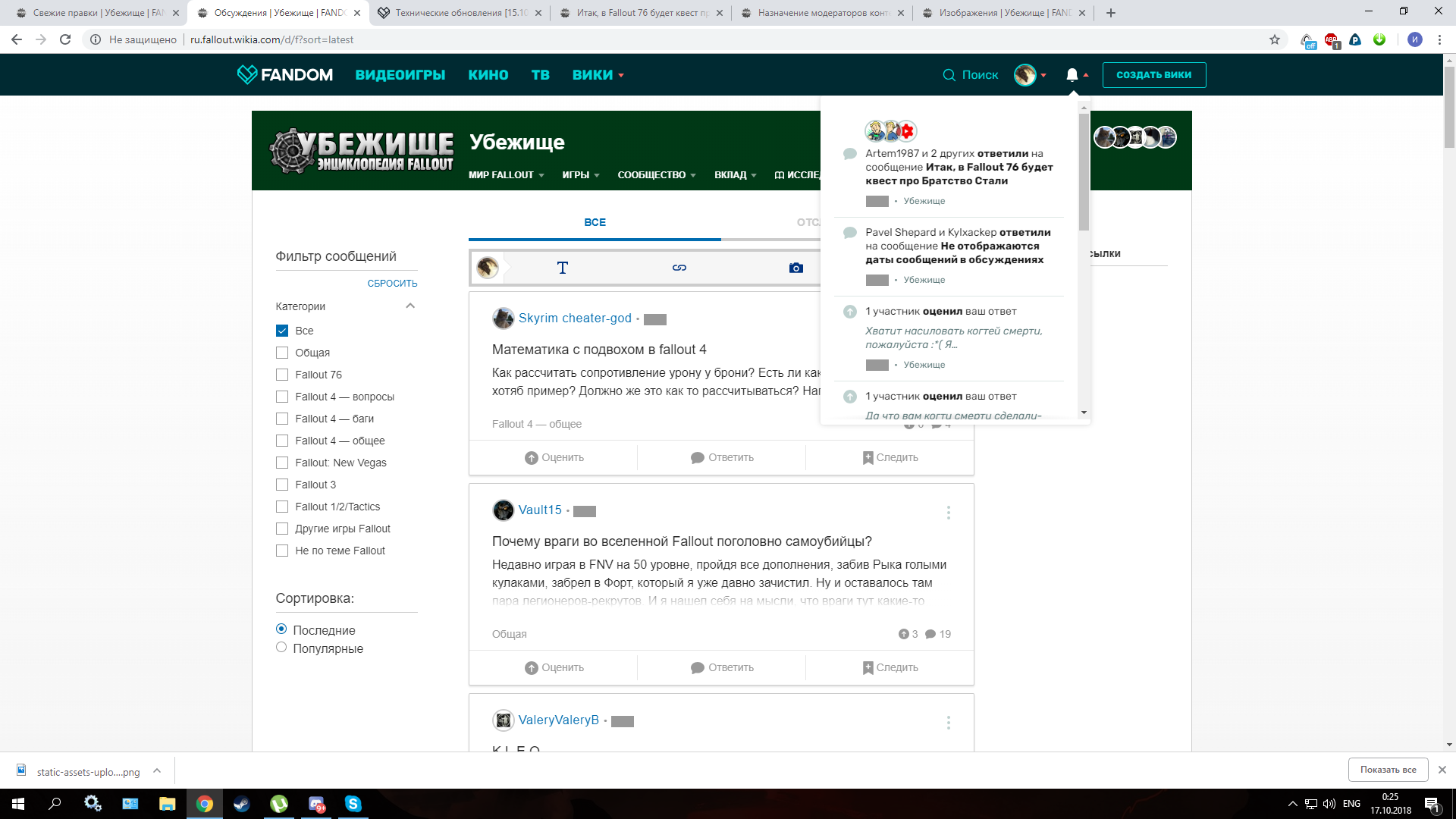Rate the Математика с подвохом post
The width and height of the screenshot is (1456, 819).
pyautogui.click(x=554, y=457)
